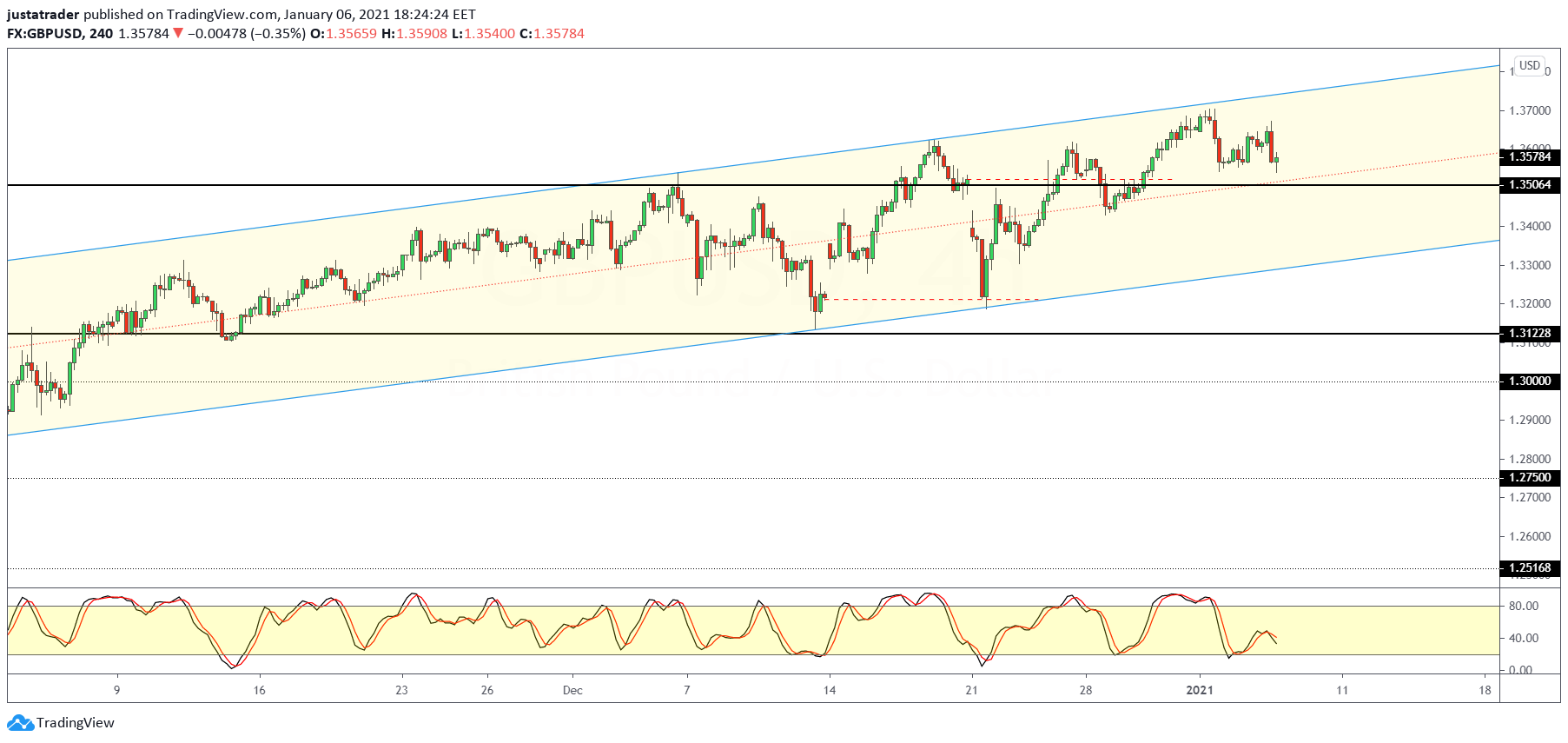Click the 1.30000 level price tag

coord(1530,381)
